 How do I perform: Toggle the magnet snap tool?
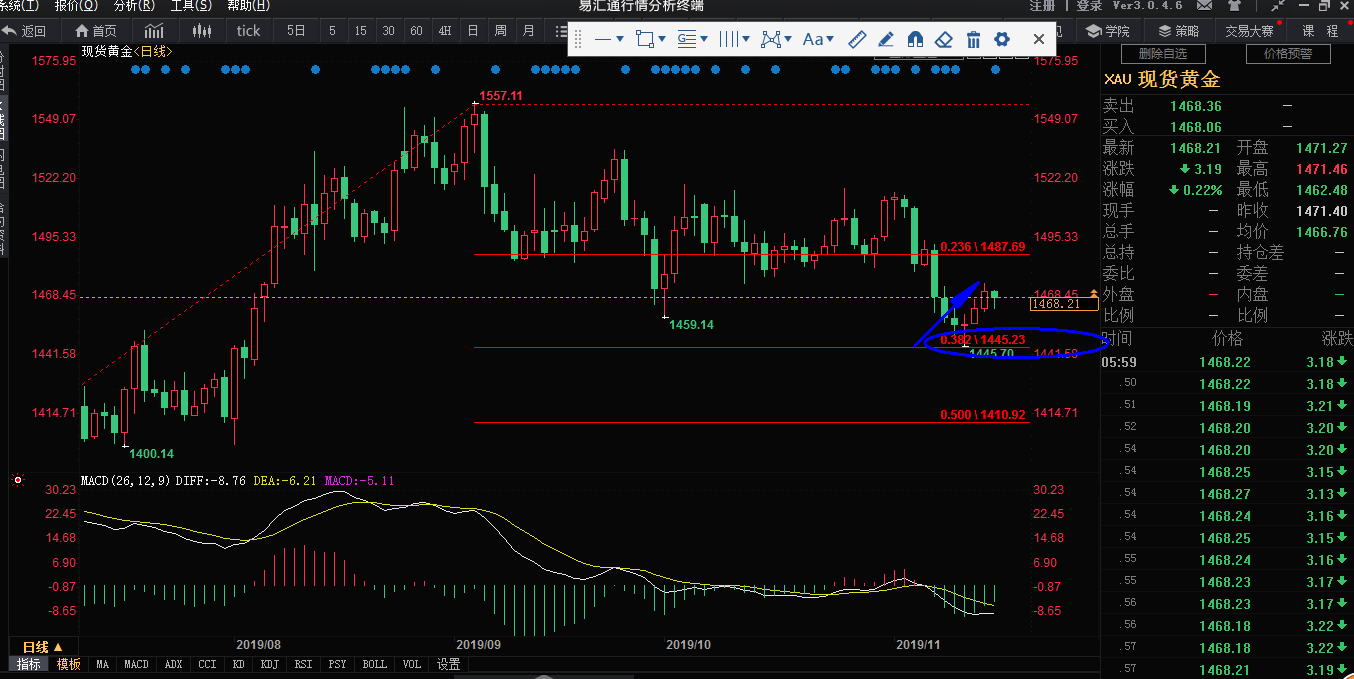[915, 40]
